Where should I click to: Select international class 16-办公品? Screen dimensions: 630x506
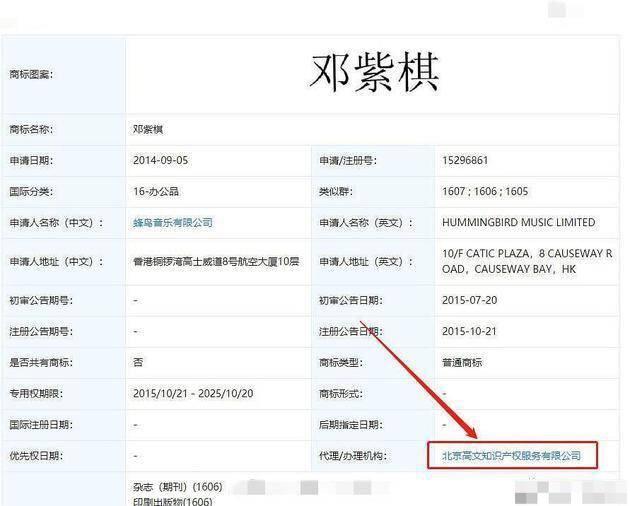tap(156, 191)
